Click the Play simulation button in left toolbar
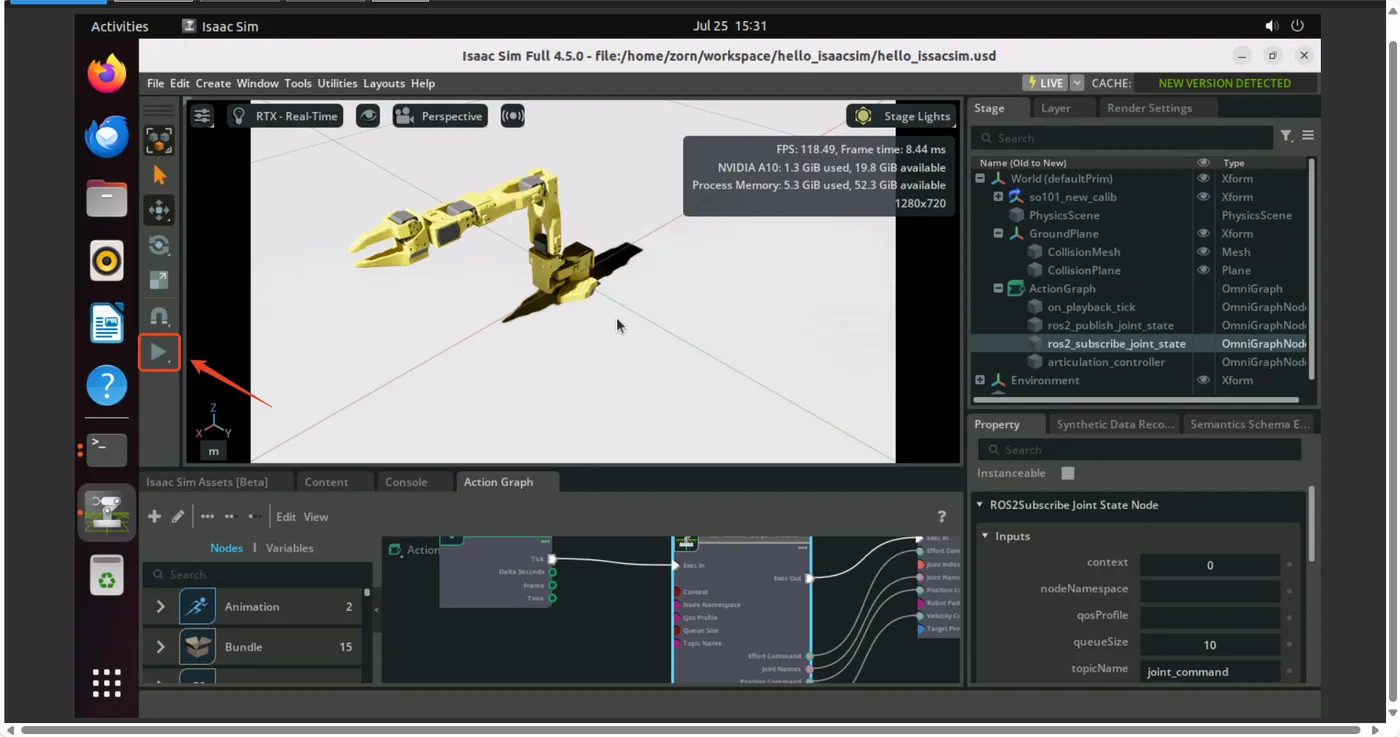This screenshot has width=1400, height=737. click(x=159, y=352)
